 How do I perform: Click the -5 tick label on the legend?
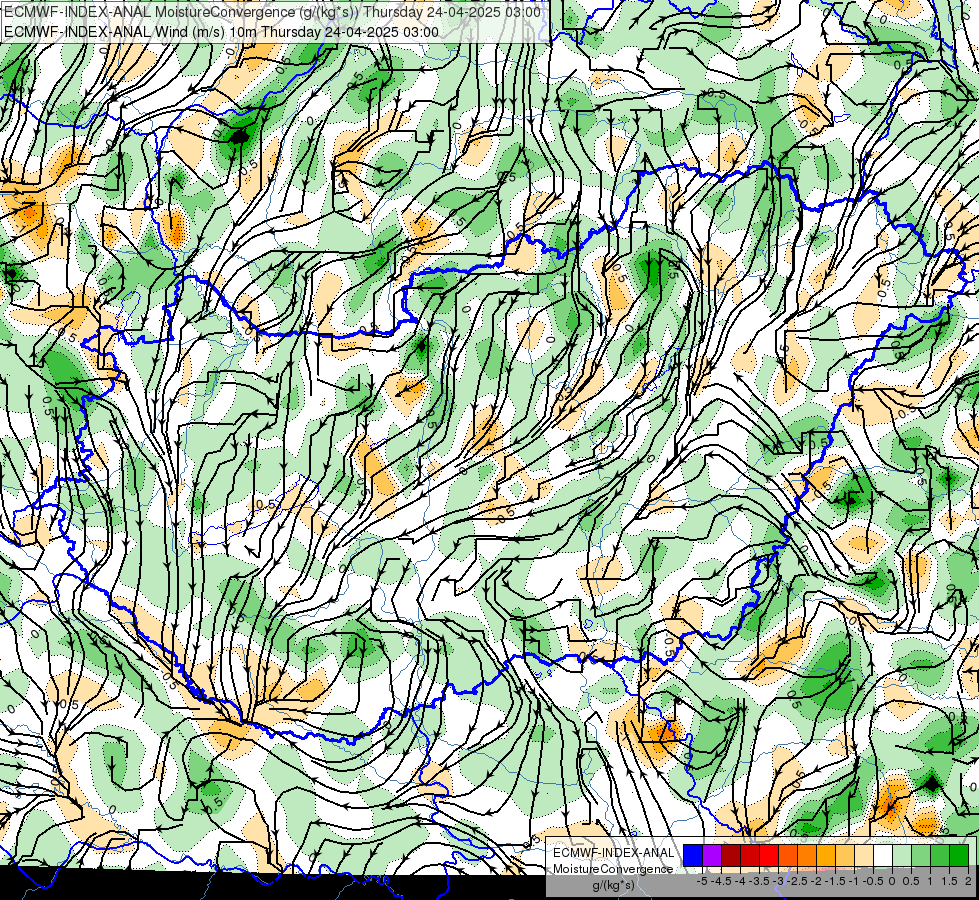point(702,881)
